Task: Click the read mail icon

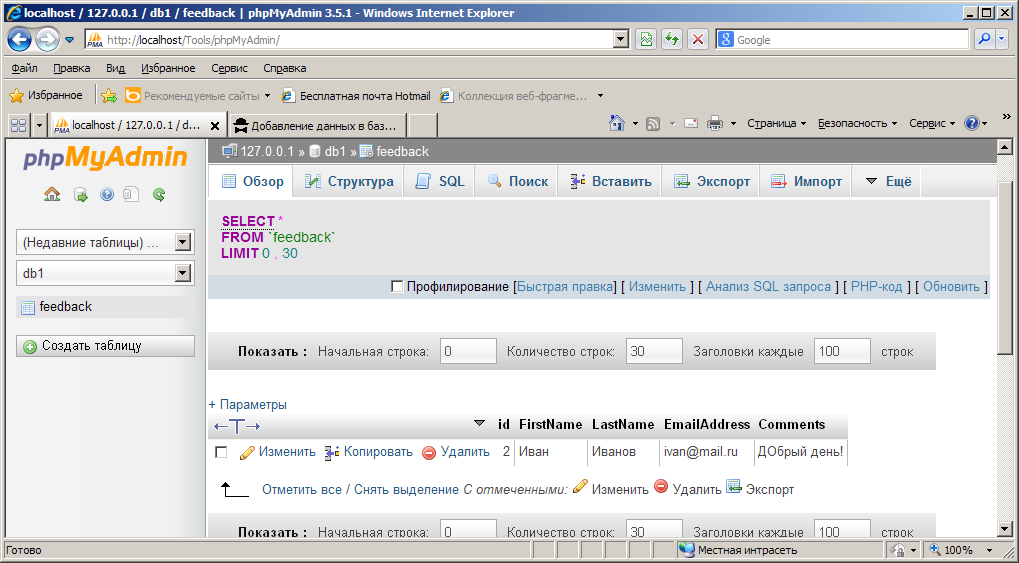Action: pos(691,123)
